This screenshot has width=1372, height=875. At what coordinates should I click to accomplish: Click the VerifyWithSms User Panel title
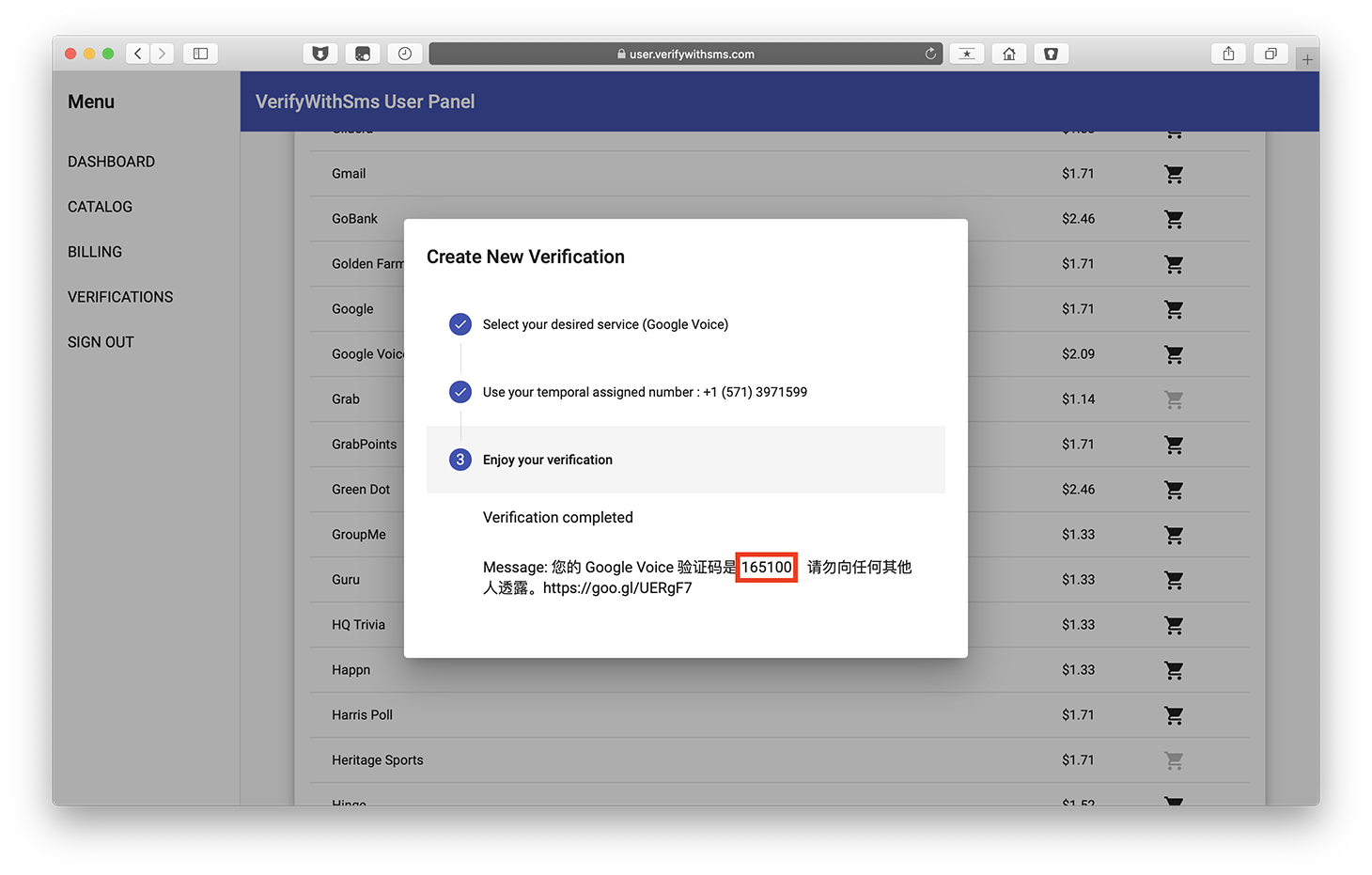pyautogui.click(x=365, y=102)
